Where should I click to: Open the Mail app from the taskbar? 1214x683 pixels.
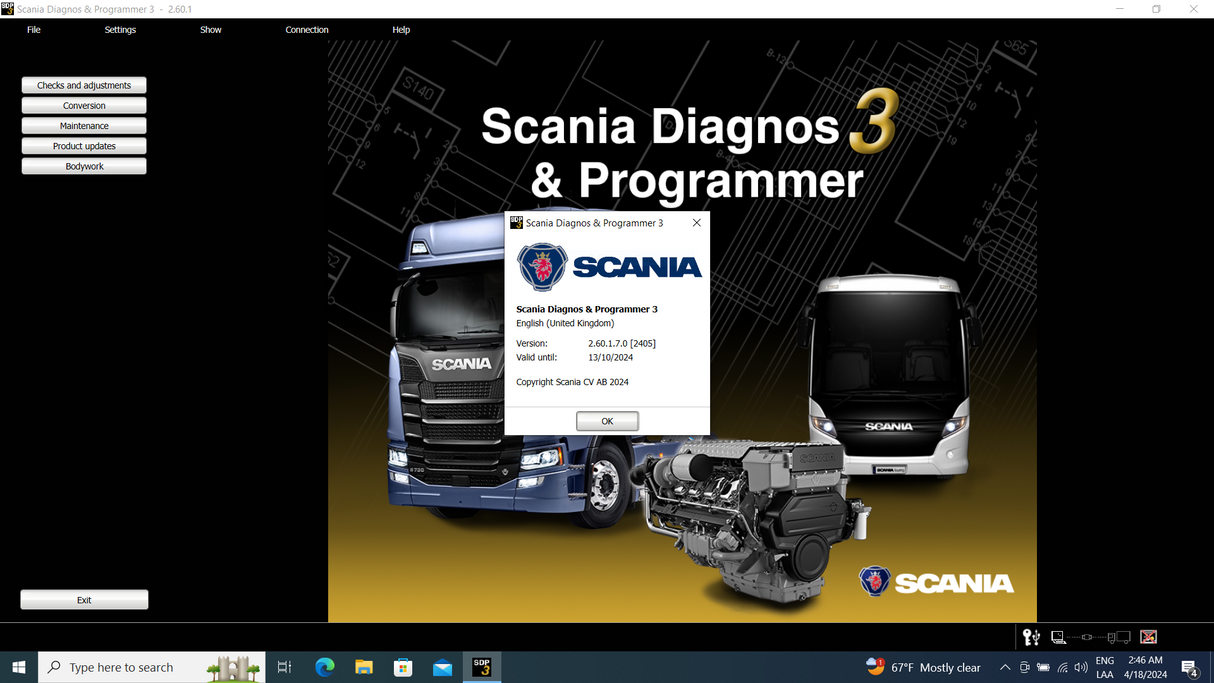pyautogui.click(x=442, y=667)
